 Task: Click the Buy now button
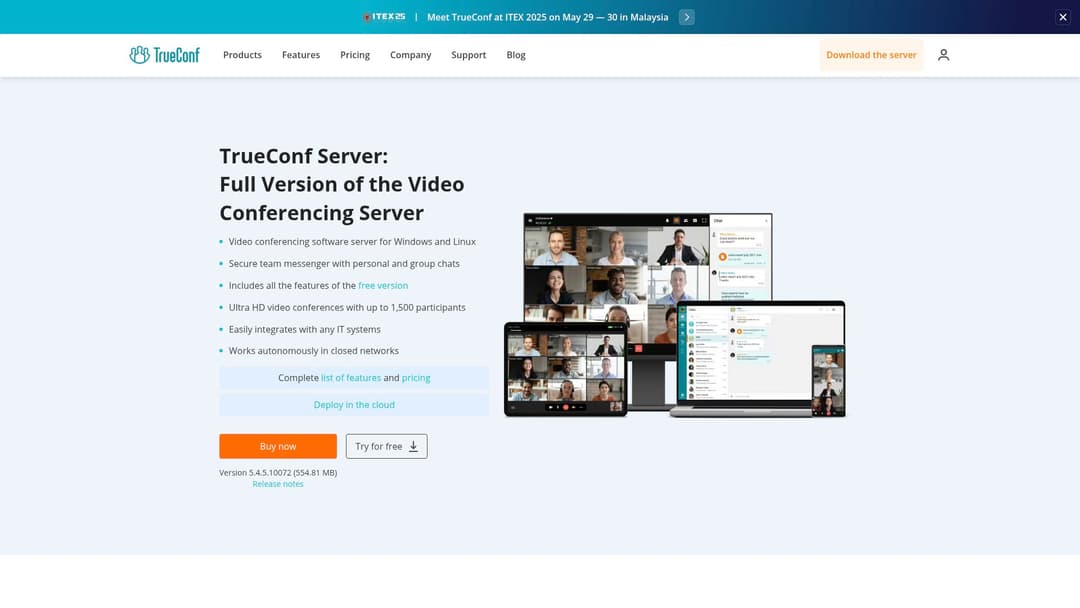(278, 446)
